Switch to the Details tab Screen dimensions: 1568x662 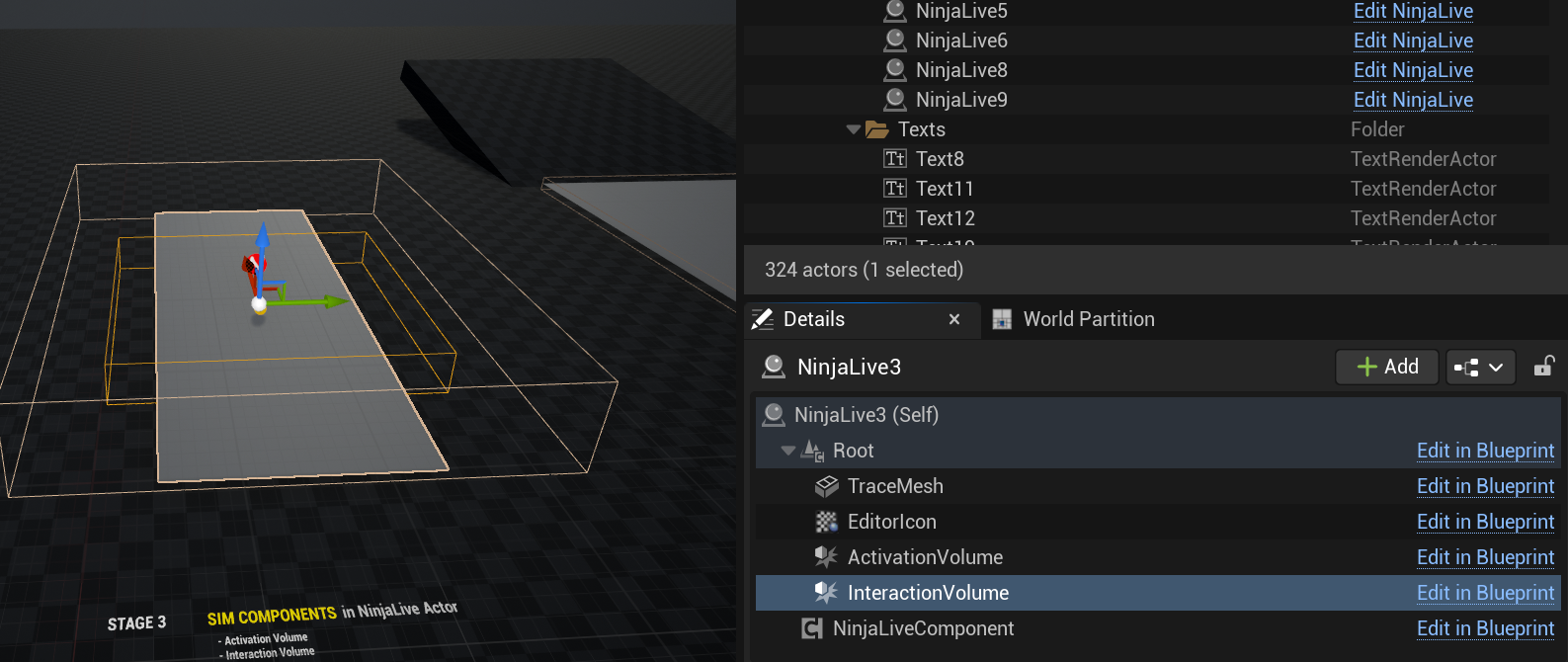pos(813,319)
